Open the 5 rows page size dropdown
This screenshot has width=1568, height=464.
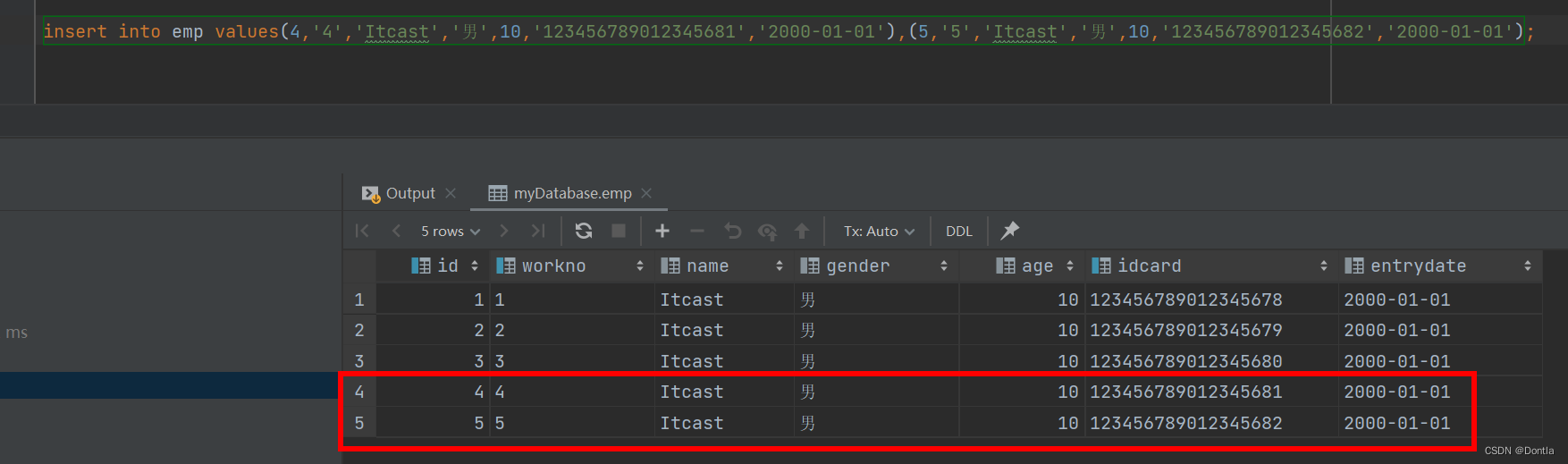pos(451,231)
